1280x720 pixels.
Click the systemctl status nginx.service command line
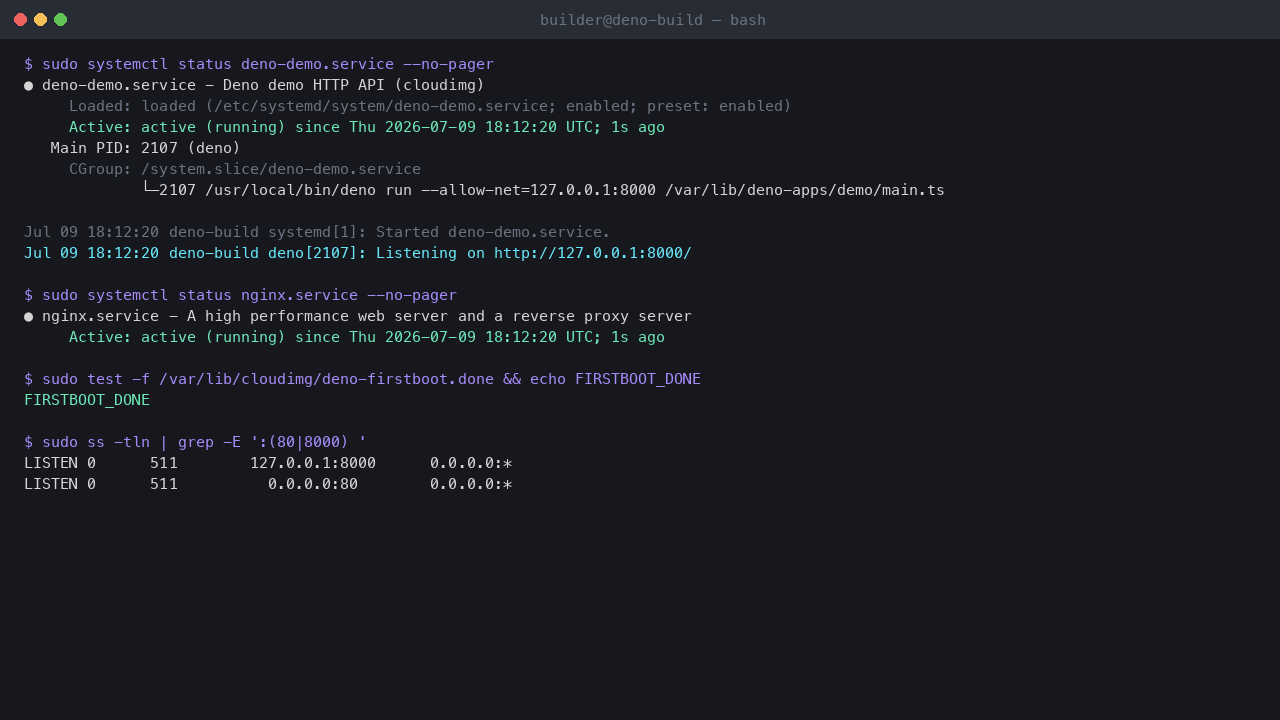240,295
